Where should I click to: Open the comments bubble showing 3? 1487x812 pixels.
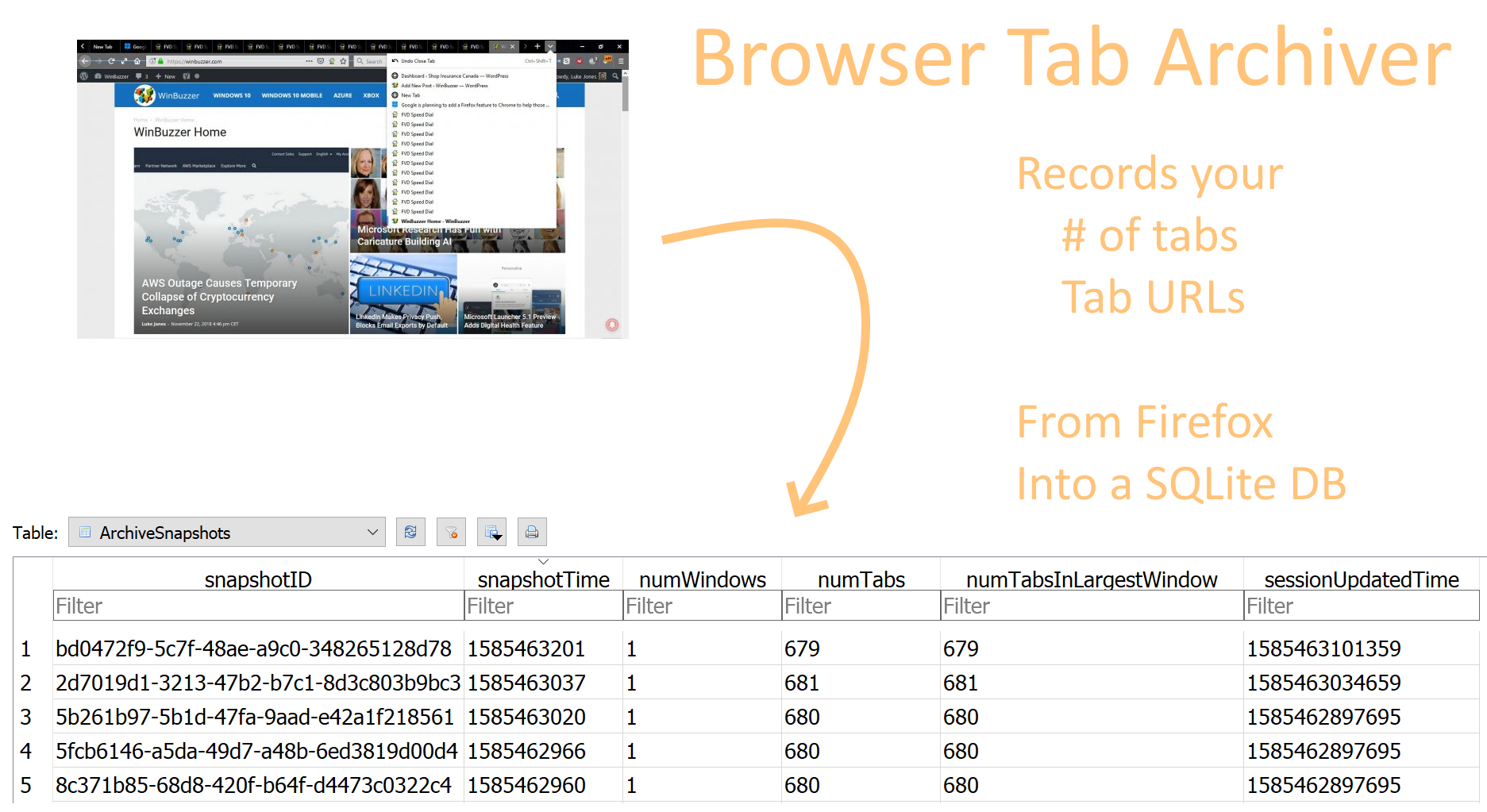(x=142, y=76)
